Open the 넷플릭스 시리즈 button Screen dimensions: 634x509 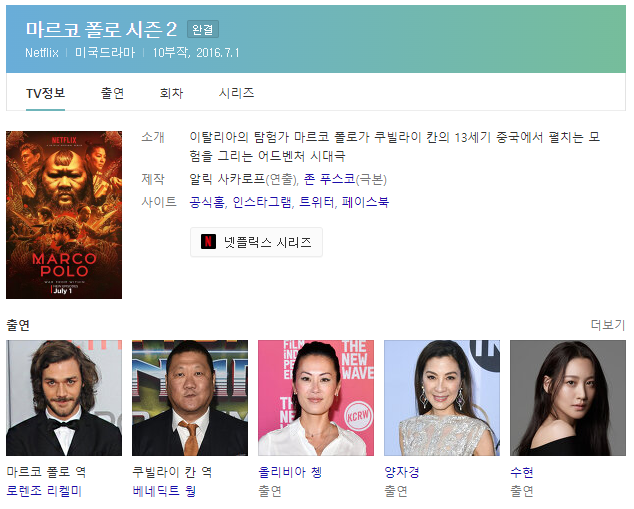pyautogui.click(x=256, y=242)
